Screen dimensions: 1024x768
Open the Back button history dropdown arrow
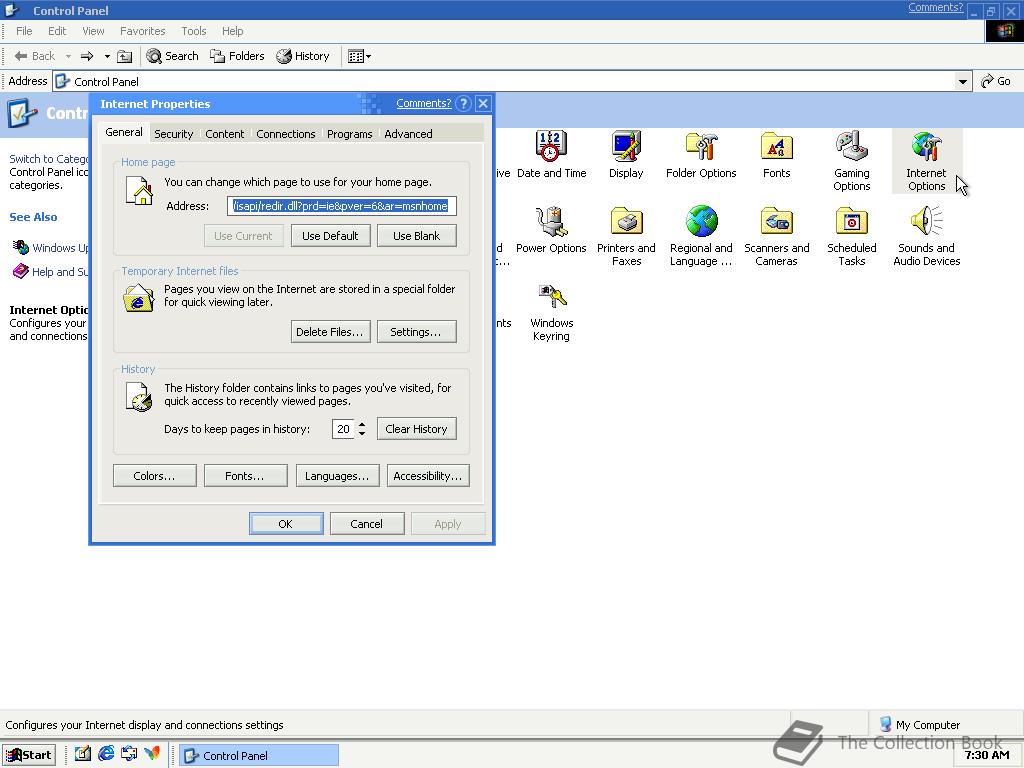[x=68, y=56]
